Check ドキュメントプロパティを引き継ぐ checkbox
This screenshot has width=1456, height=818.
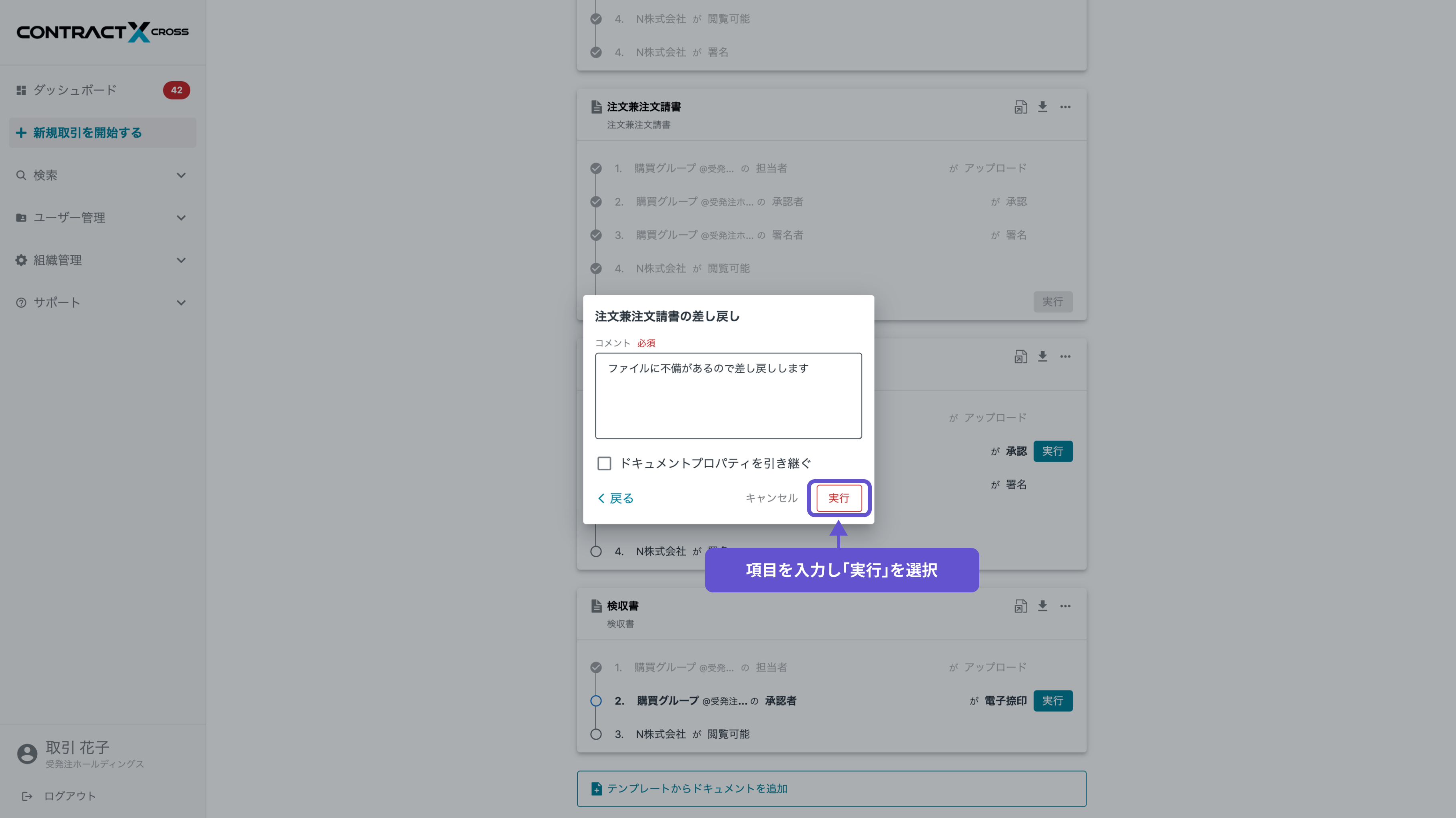click(x=604, y=464)
